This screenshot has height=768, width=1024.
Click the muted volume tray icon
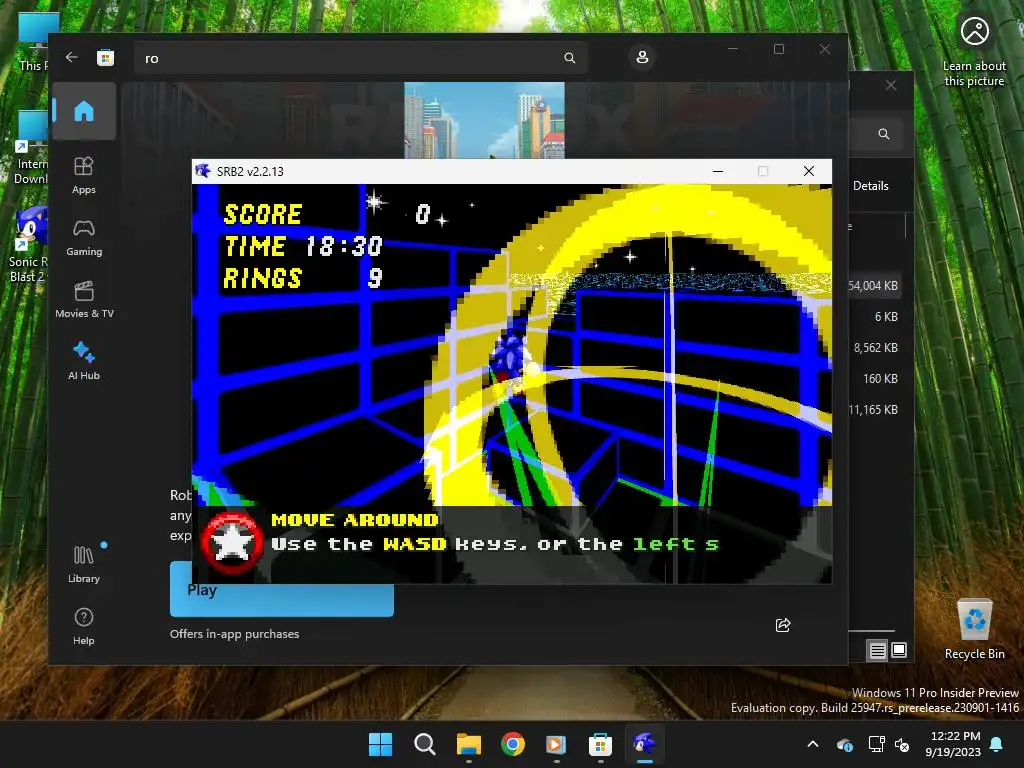click(903, 744)
